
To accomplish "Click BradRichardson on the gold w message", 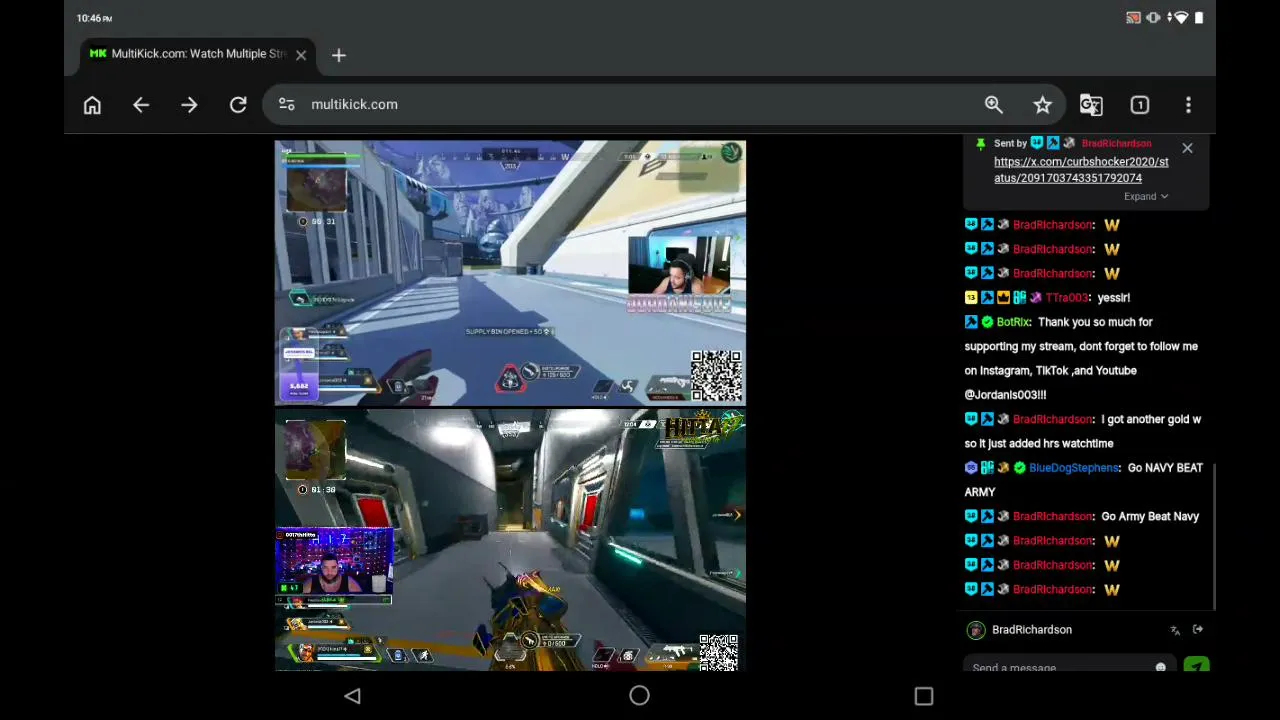I will [1053, 419].
